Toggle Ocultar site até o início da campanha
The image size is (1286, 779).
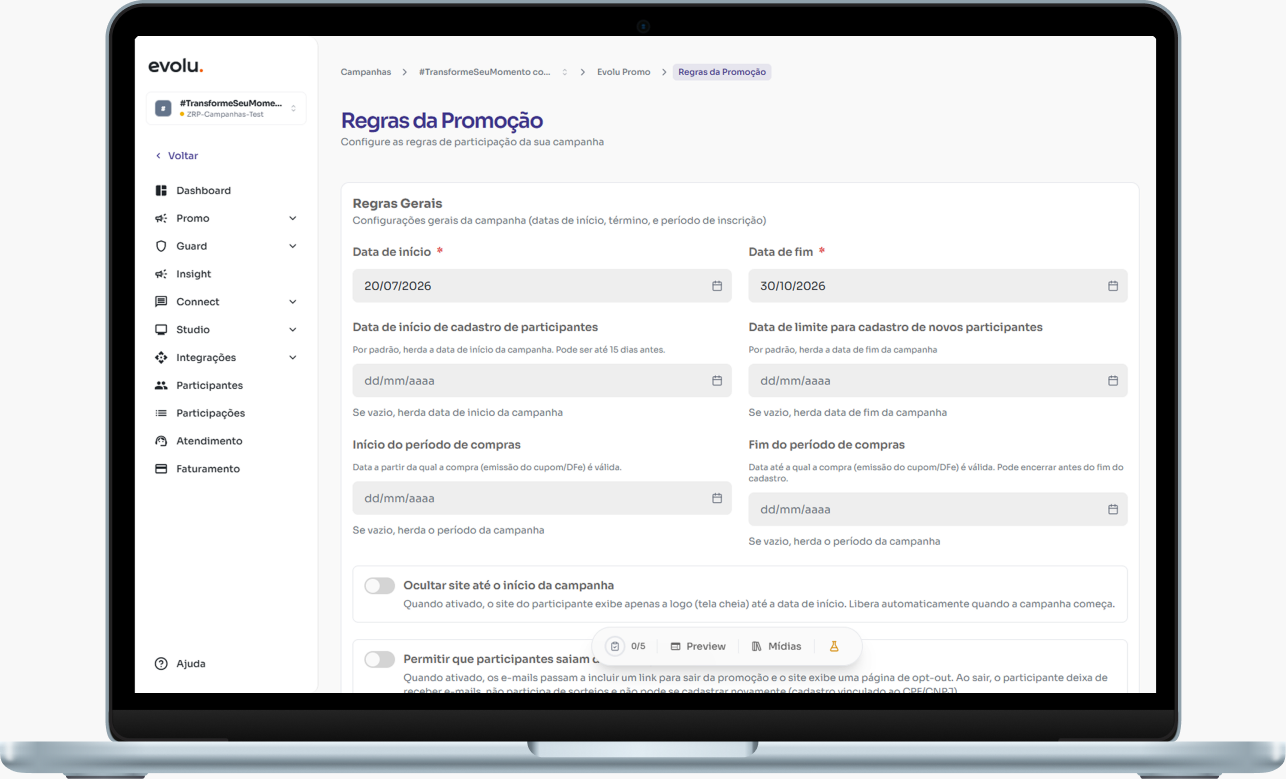click(x=379, y=586)
